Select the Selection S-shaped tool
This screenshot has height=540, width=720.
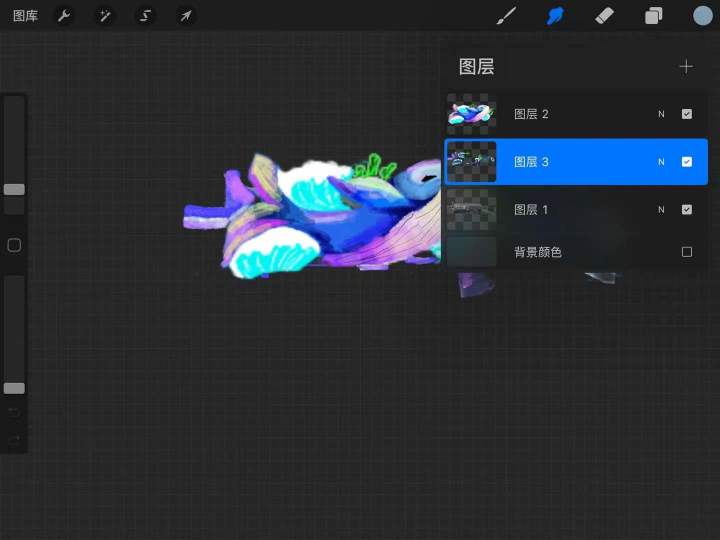point(145,16)
